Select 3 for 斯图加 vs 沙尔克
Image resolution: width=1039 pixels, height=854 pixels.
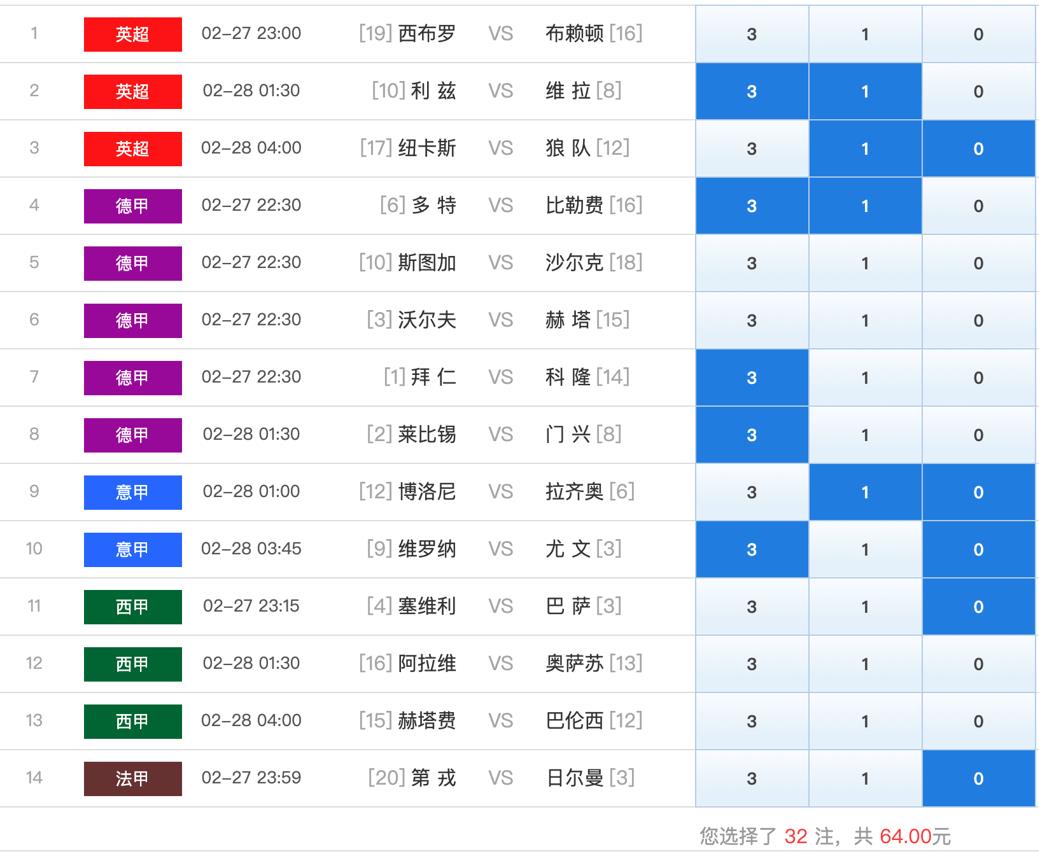pyautogui.click(x=752, y=263)
